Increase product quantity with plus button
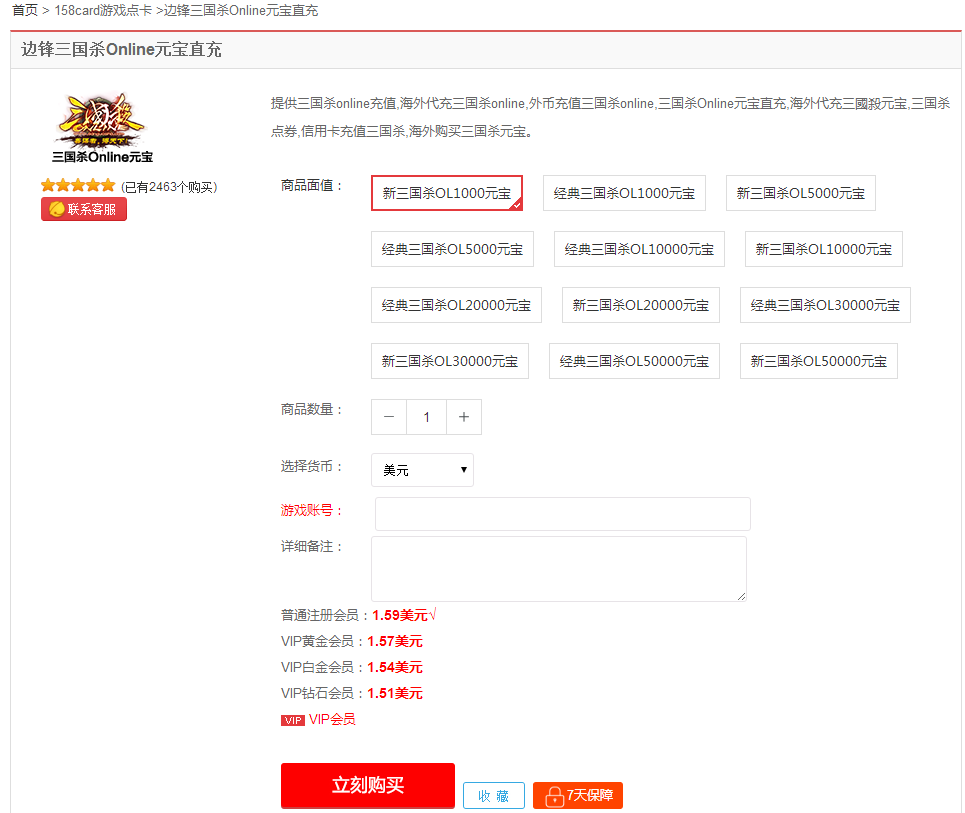The height and width of the screenshot is (813, 965). [x=464, y=417]
